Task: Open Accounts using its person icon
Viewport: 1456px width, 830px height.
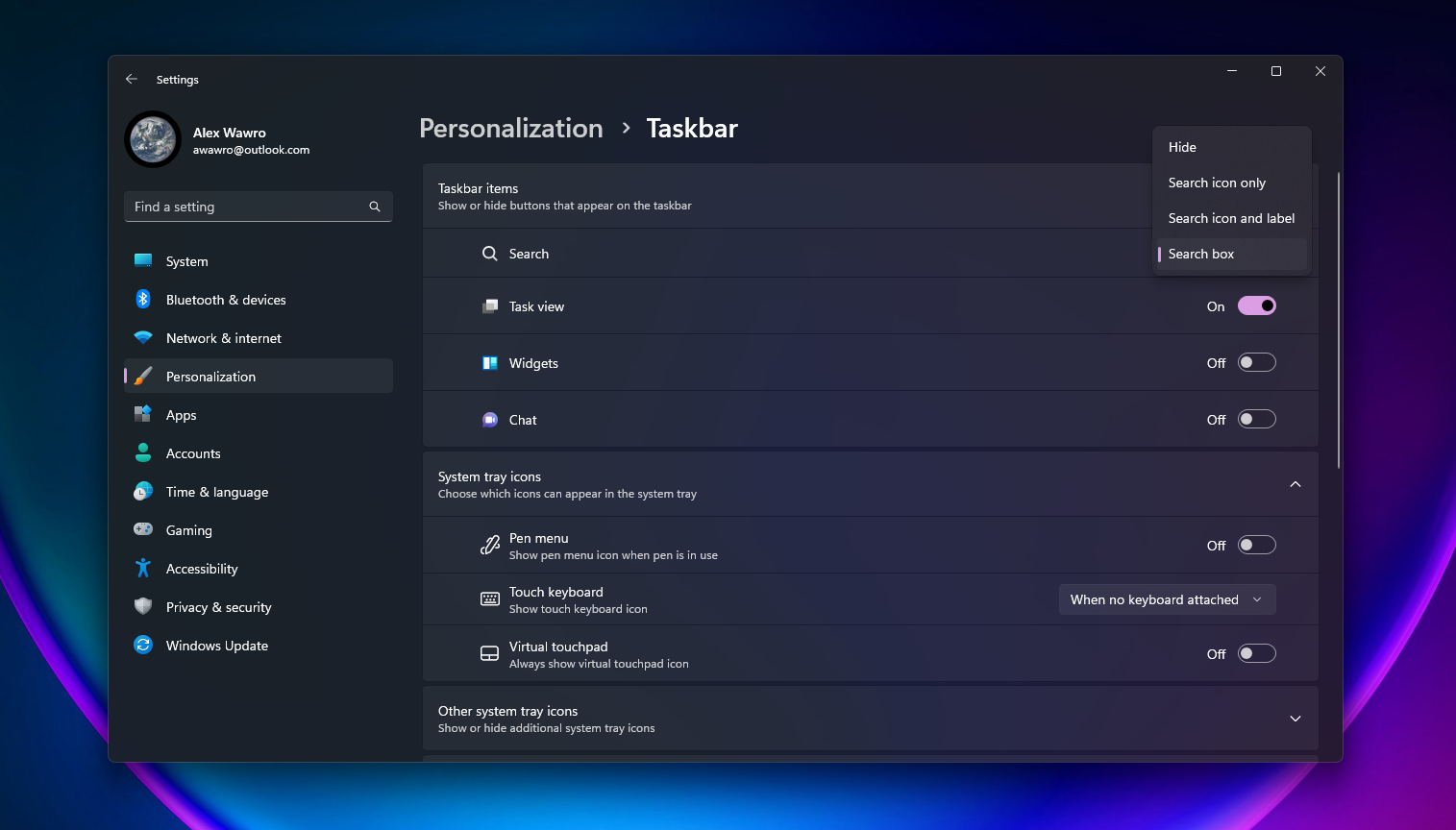Action: pyautogui.click(x=143, y=452)
